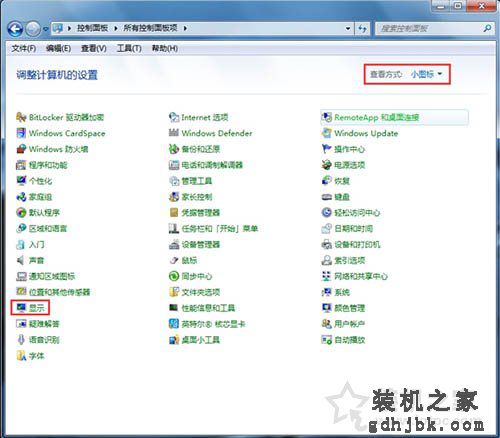Click the Forward navigation button

(x=33, y=29)
